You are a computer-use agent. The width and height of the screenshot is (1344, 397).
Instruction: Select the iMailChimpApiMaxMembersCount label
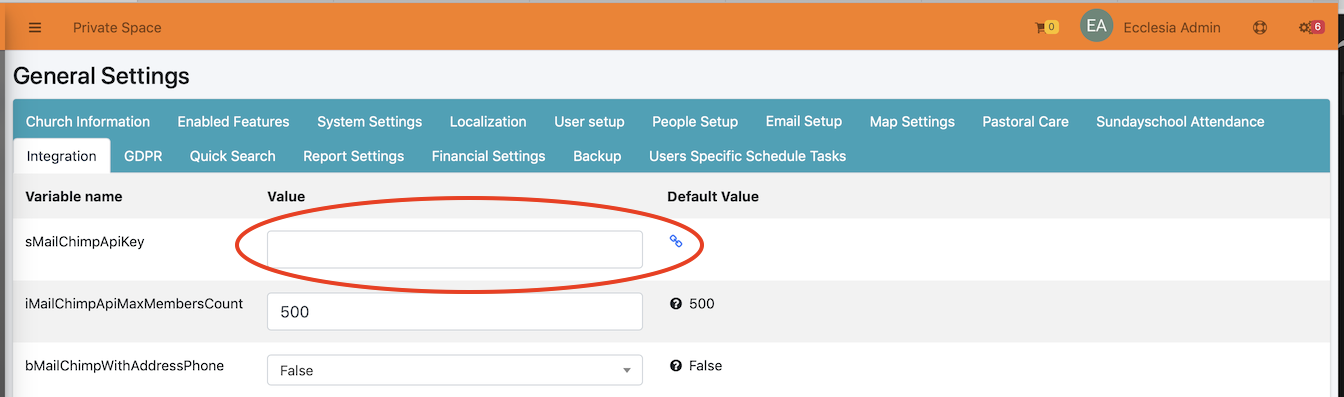point(134,303)
